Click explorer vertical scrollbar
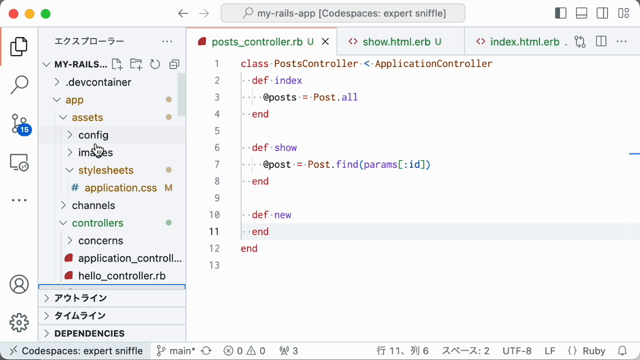The height and width of the screenshot is (360, 640). [182, 95]
